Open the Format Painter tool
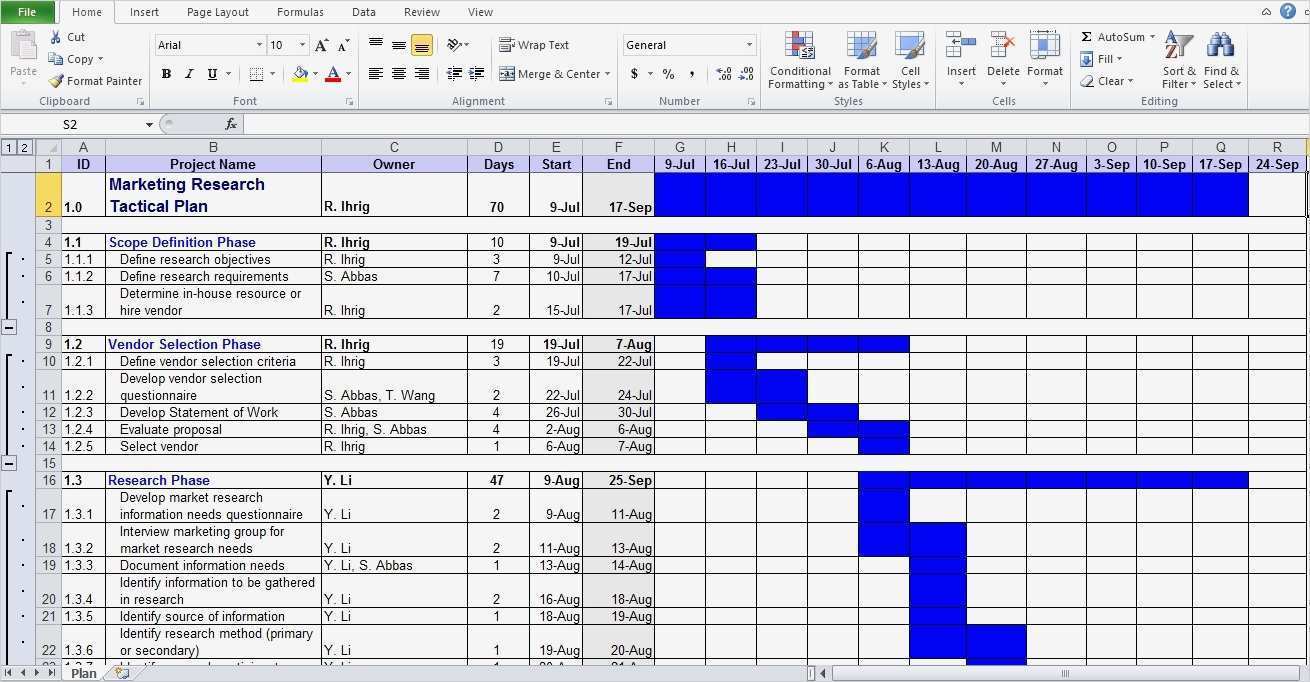Viewport: 1310px width, 682px height. point(96,80)
